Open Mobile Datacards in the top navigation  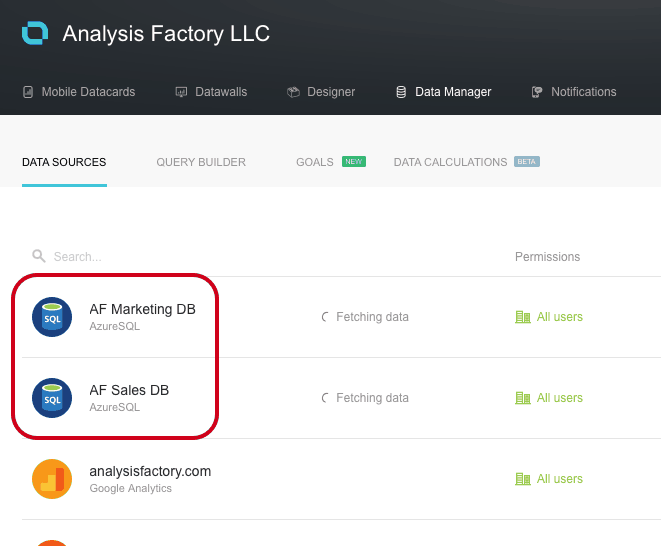79,92
